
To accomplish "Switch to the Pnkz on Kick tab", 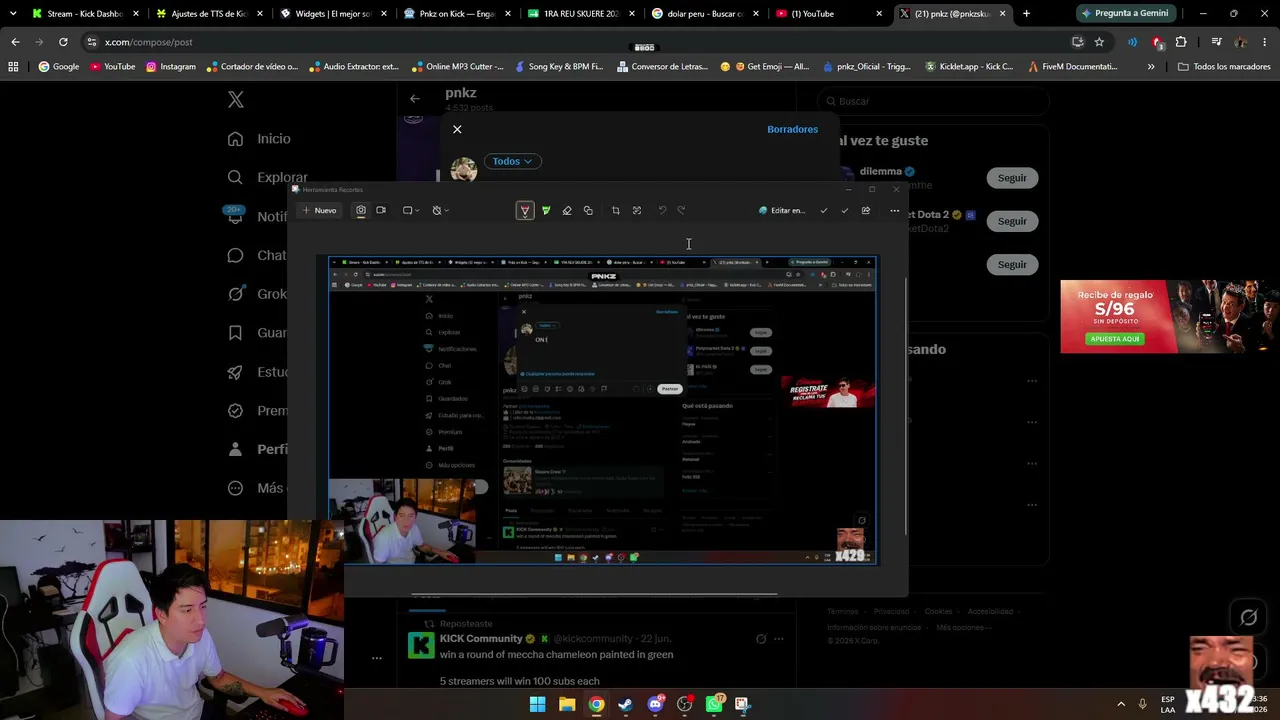I will click(458, 14).
